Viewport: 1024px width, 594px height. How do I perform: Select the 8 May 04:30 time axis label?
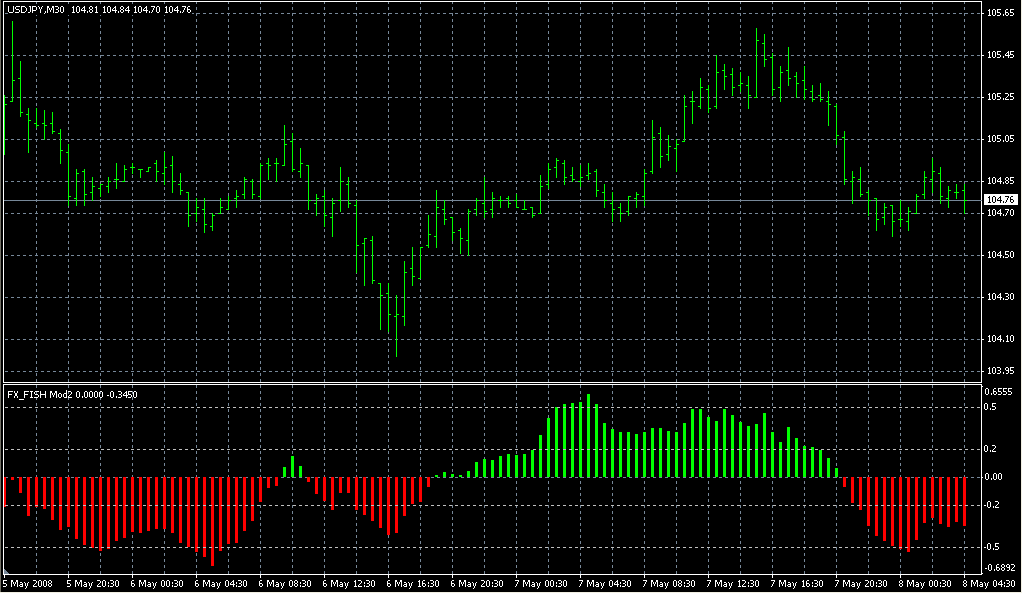990,586
